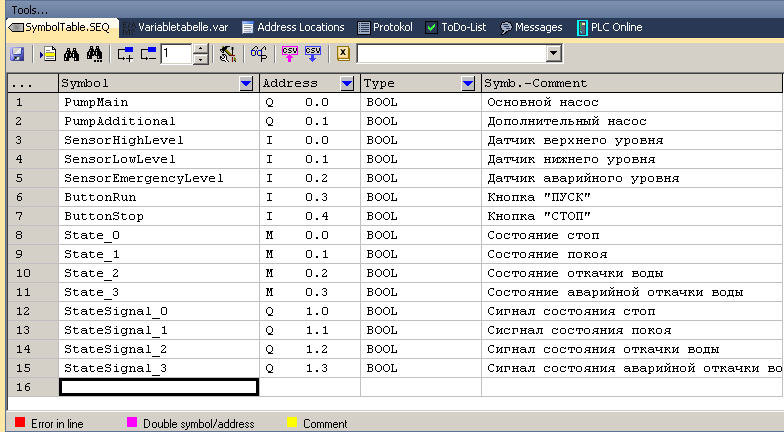Click the delete line icon with minus

148,53
